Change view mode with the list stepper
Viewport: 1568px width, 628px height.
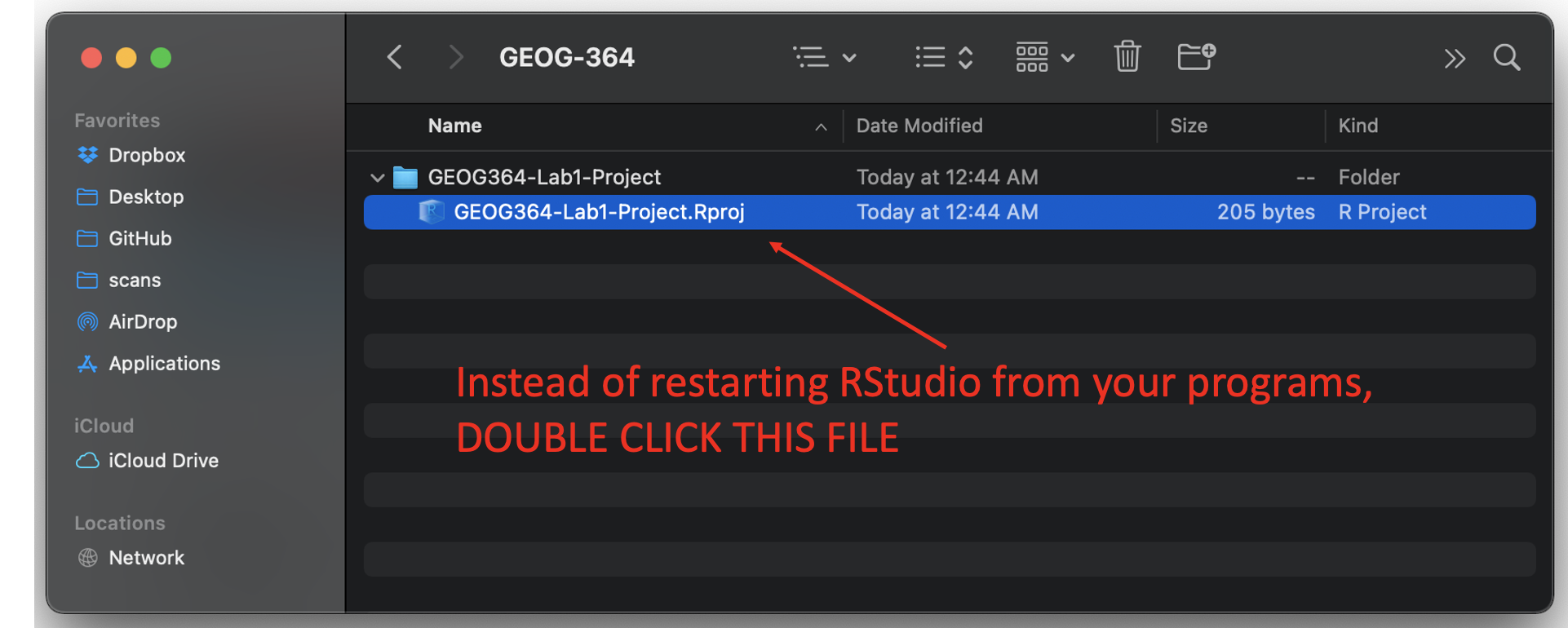pyautogui.click(x=944, y=57)
